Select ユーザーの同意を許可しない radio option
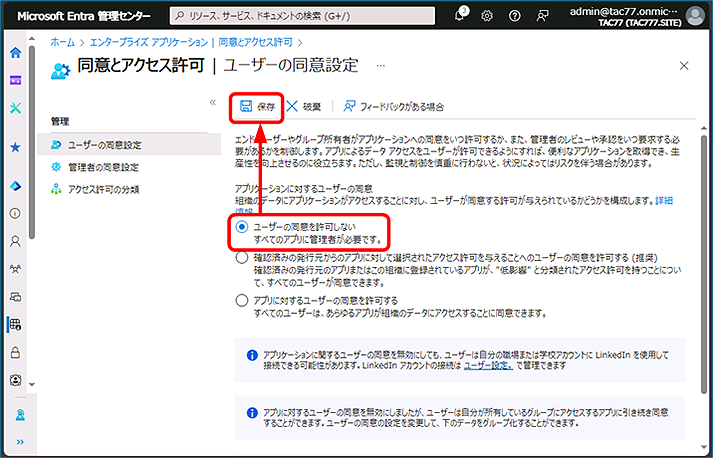This screenshot has width=713, height=458. 242,226
